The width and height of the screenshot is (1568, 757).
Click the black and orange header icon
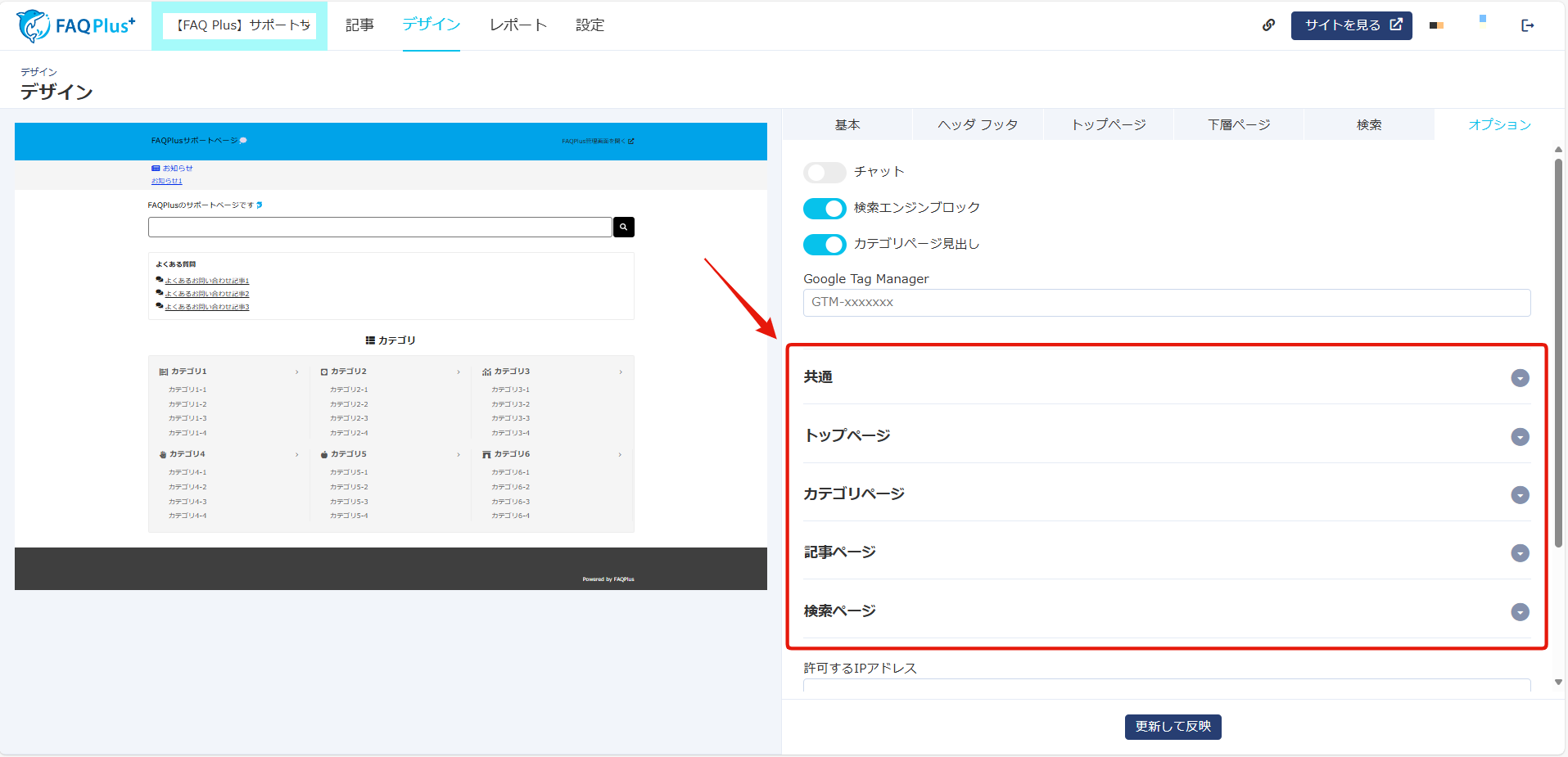[1436, 25]
